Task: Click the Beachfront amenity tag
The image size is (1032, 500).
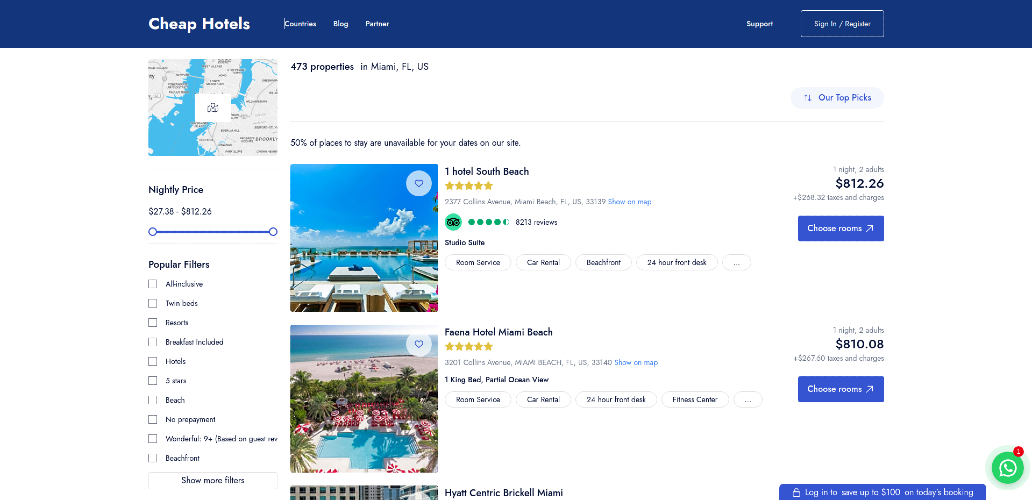Action: pyautogui.click(x=604, y=262)
